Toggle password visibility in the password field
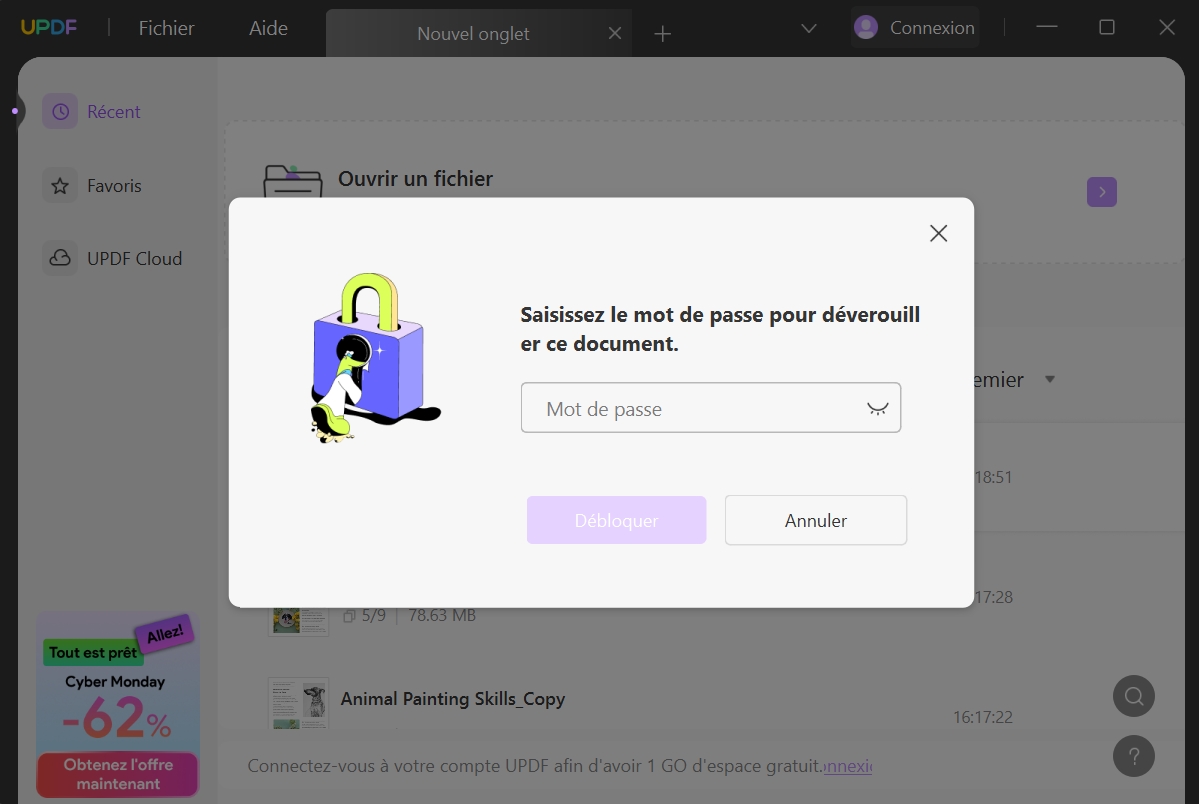Viewport: 1199px width, 804px height. coord(877,407)
